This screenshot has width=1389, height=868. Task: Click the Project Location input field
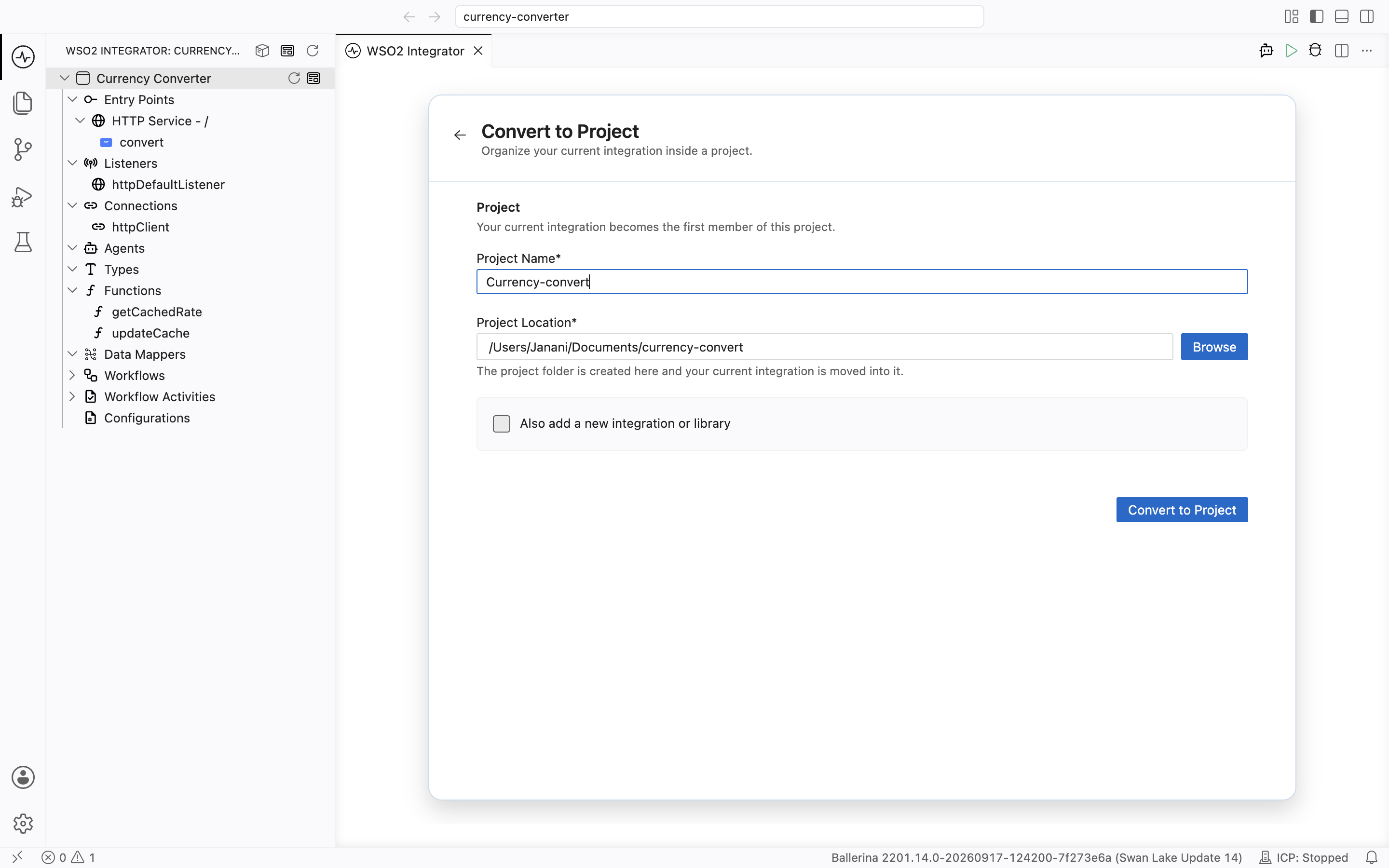pos(825,347)
